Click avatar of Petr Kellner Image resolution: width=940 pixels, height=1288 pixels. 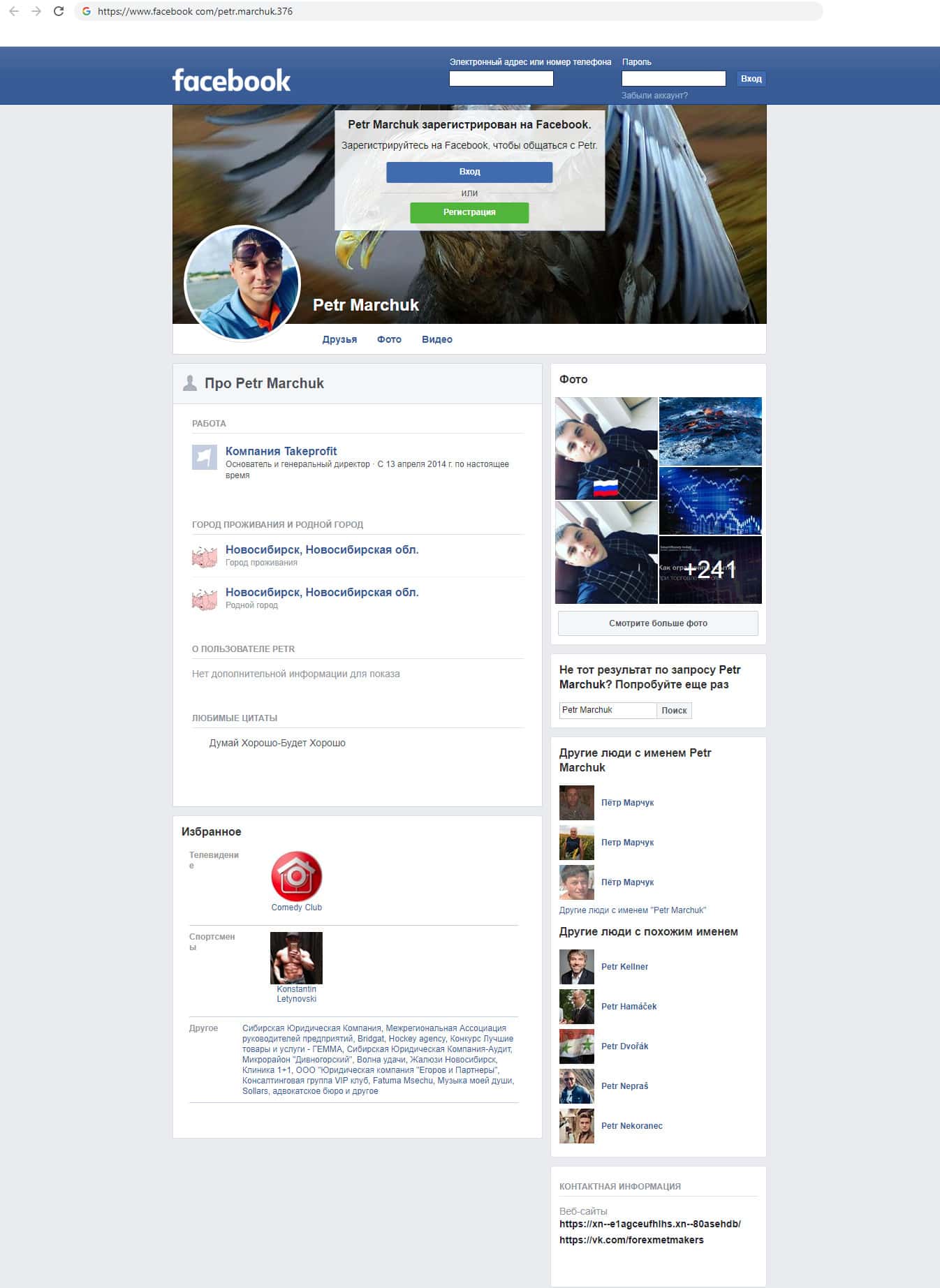[x=577, y=967]
